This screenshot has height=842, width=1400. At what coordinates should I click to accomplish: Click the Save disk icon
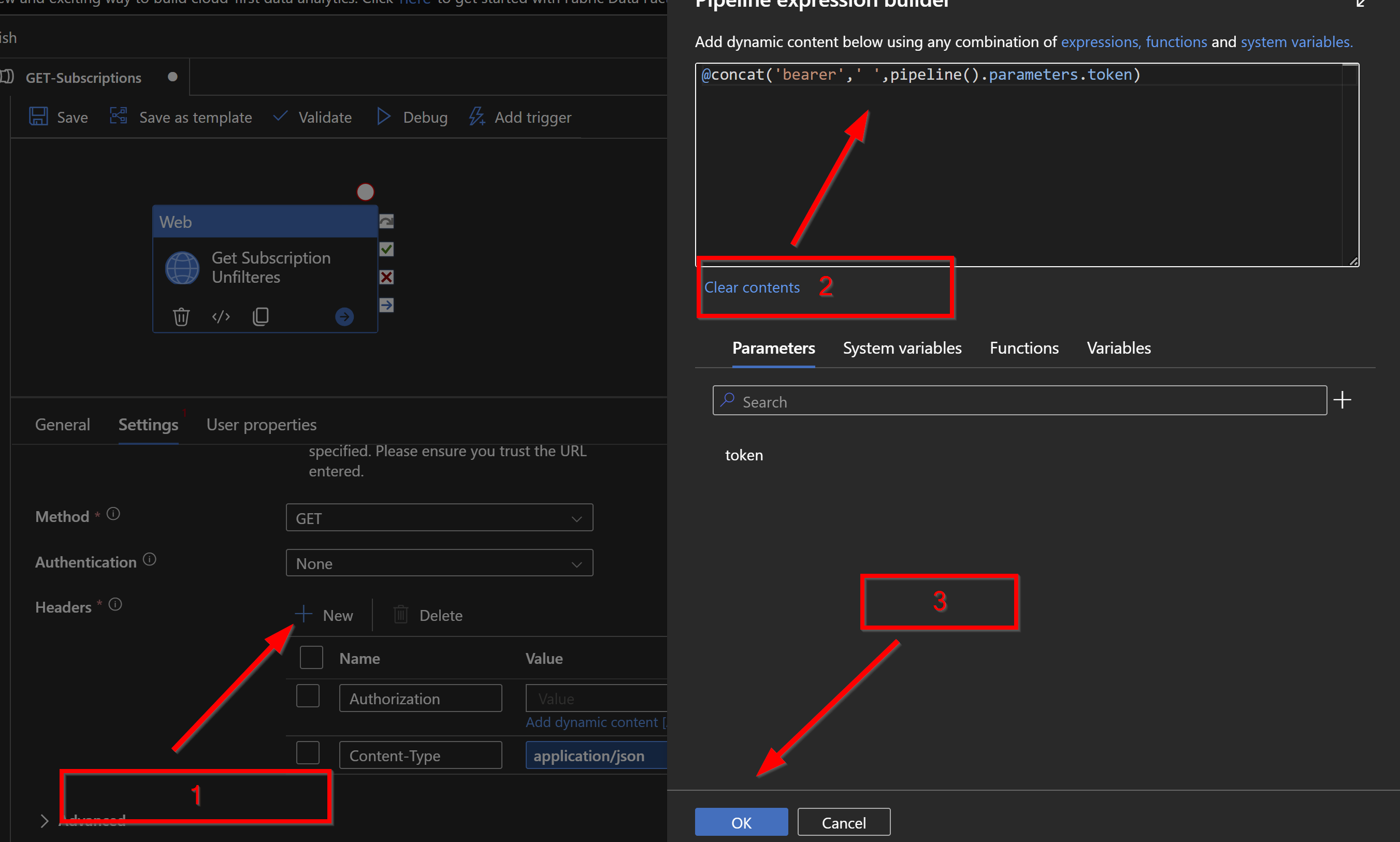click(39, 117)
